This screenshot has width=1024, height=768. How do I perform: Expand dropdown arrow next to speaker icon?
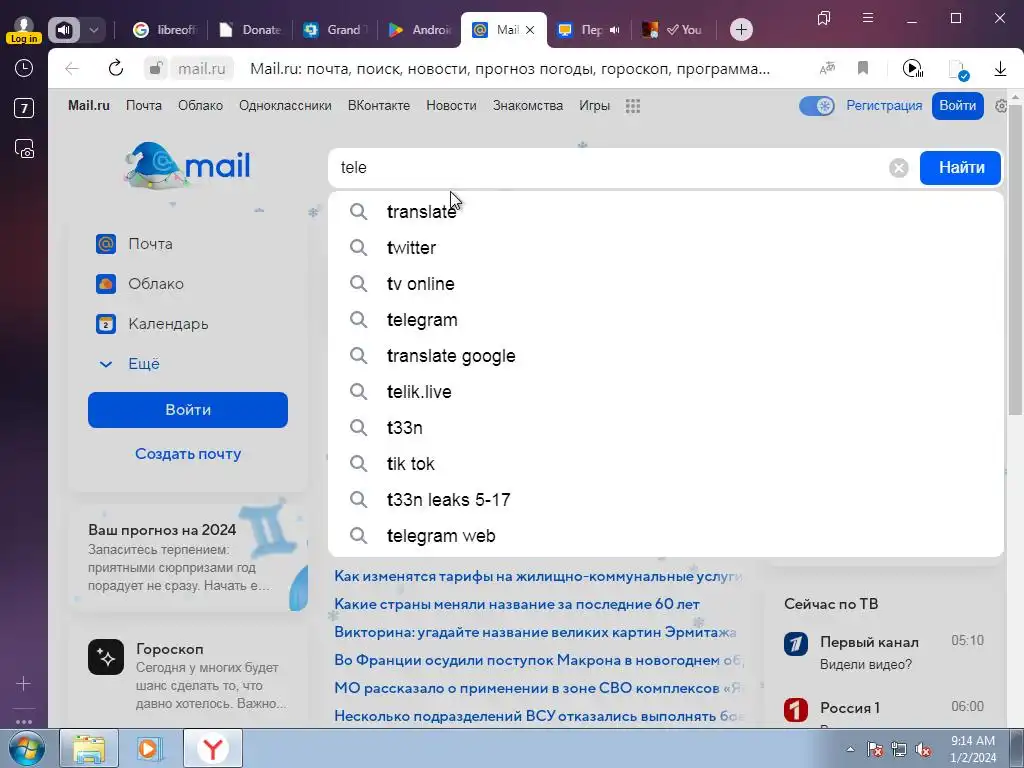pyautogui.click(x=93, y=30)
